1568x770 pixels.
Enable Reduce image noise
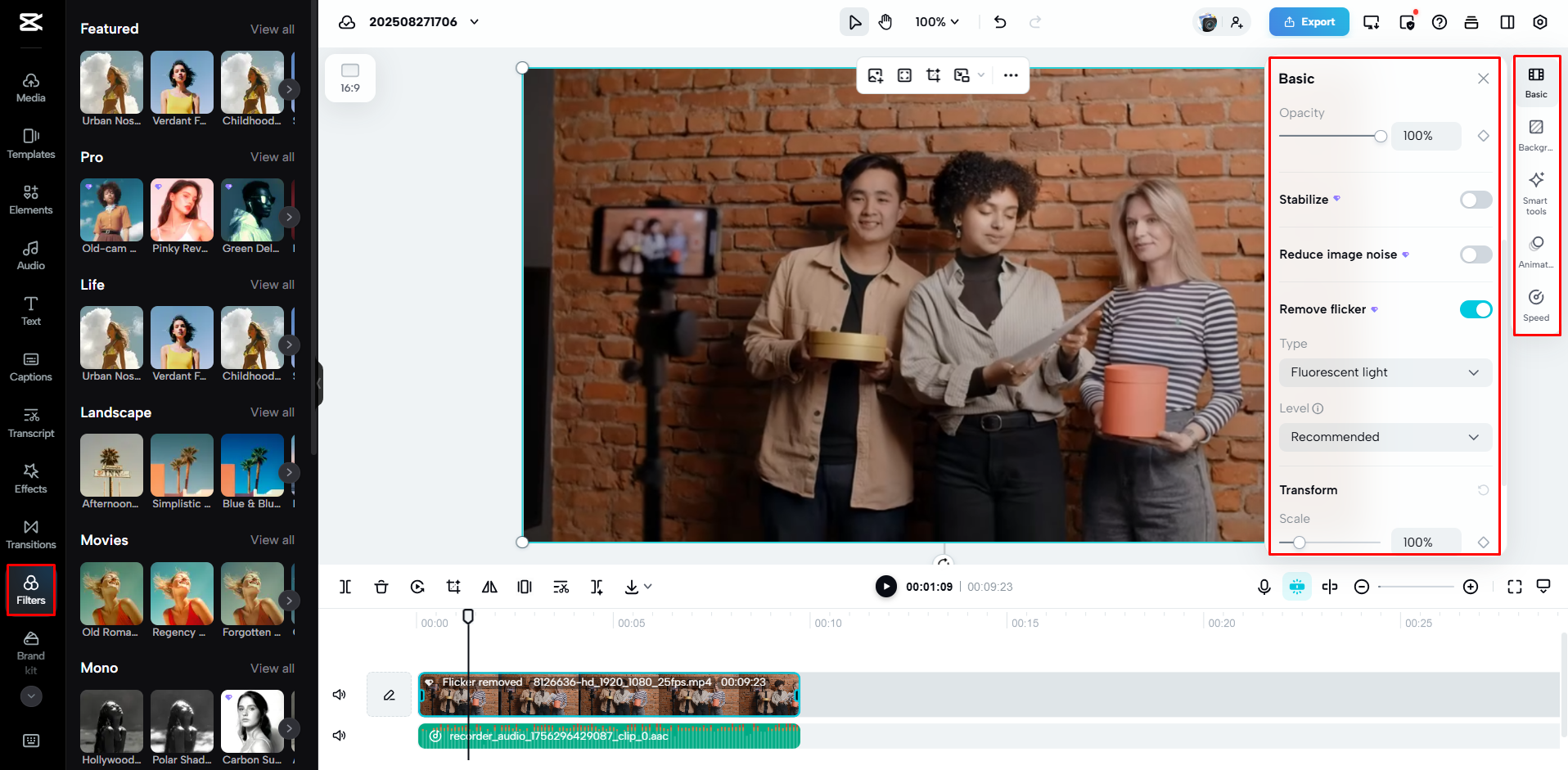pyautogui.click(x=1475, y=254)
